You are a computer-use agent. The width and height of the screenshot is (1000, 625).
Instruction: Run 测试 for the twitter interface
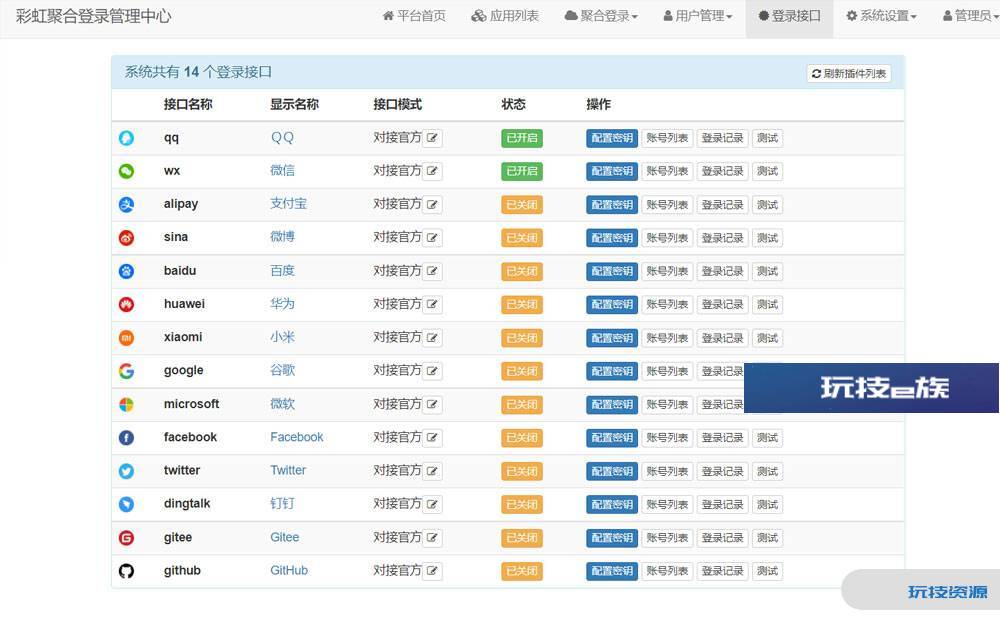767,471
